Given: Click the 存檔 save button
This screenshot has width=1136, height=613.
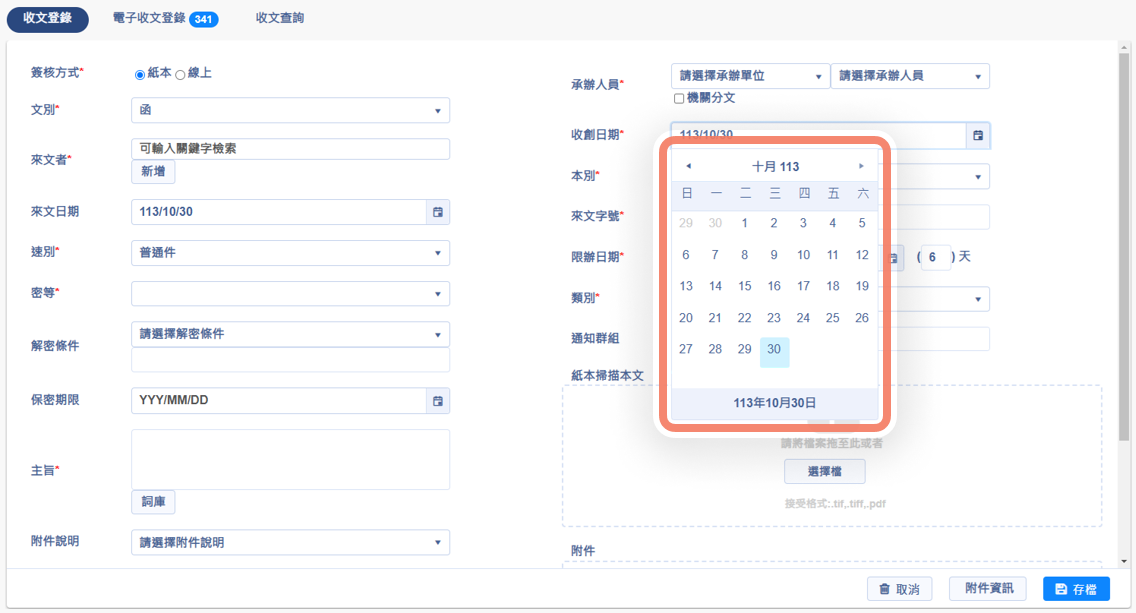Looking at the screenshot, I should [1075, 589].
